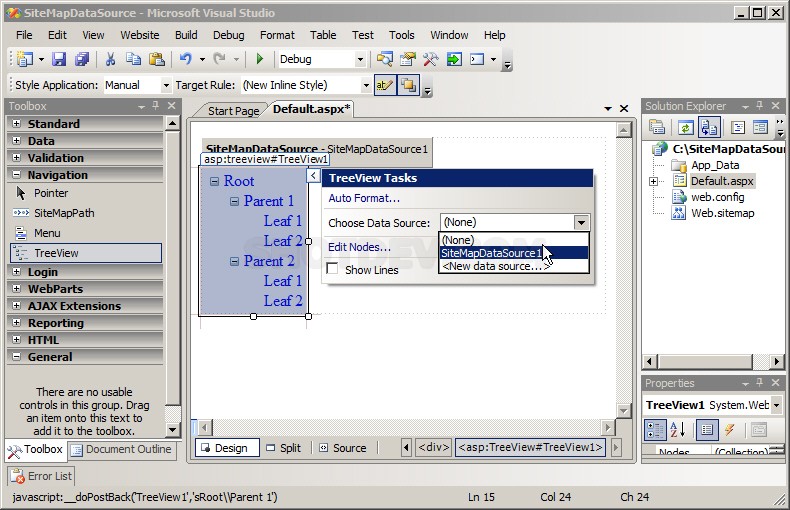Image resolution: width=790 pixels, height=510 pixels.
Task: Click the Cut scissors icon
Action: (110, 60)
